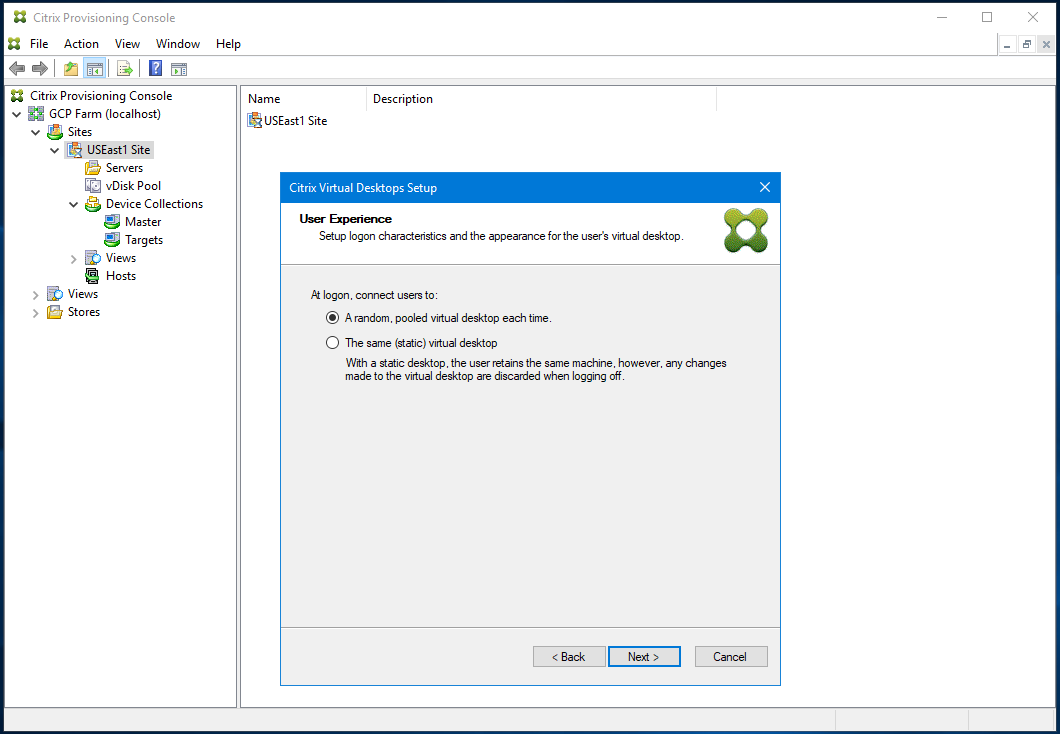This screenshot has height=734, width=1060.
Task: Click the Export List toolbar icon
Action: (x=124, y=68)
